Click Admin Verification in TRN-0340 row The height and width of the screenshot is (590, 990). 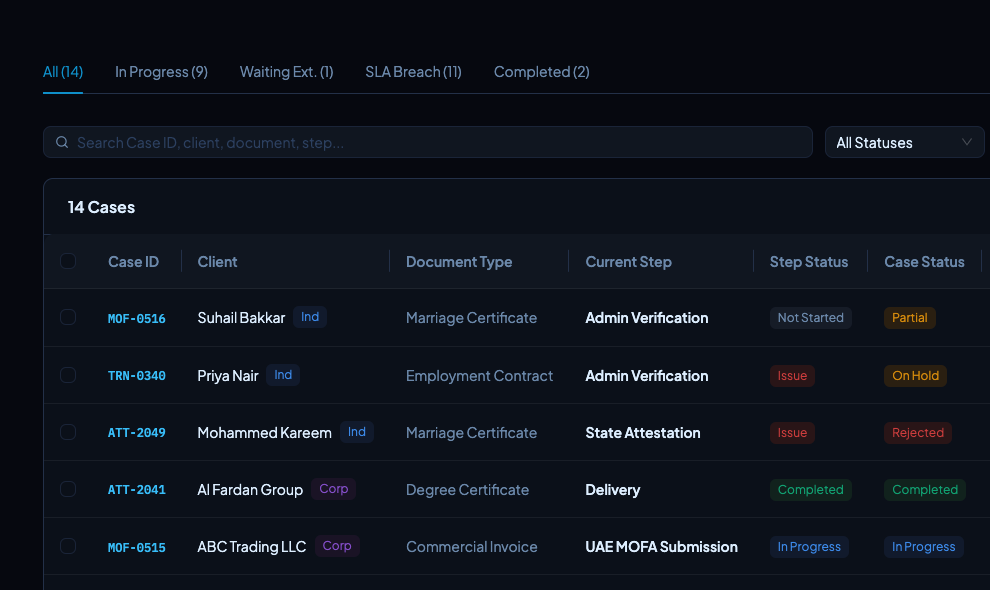coord(647,376)
